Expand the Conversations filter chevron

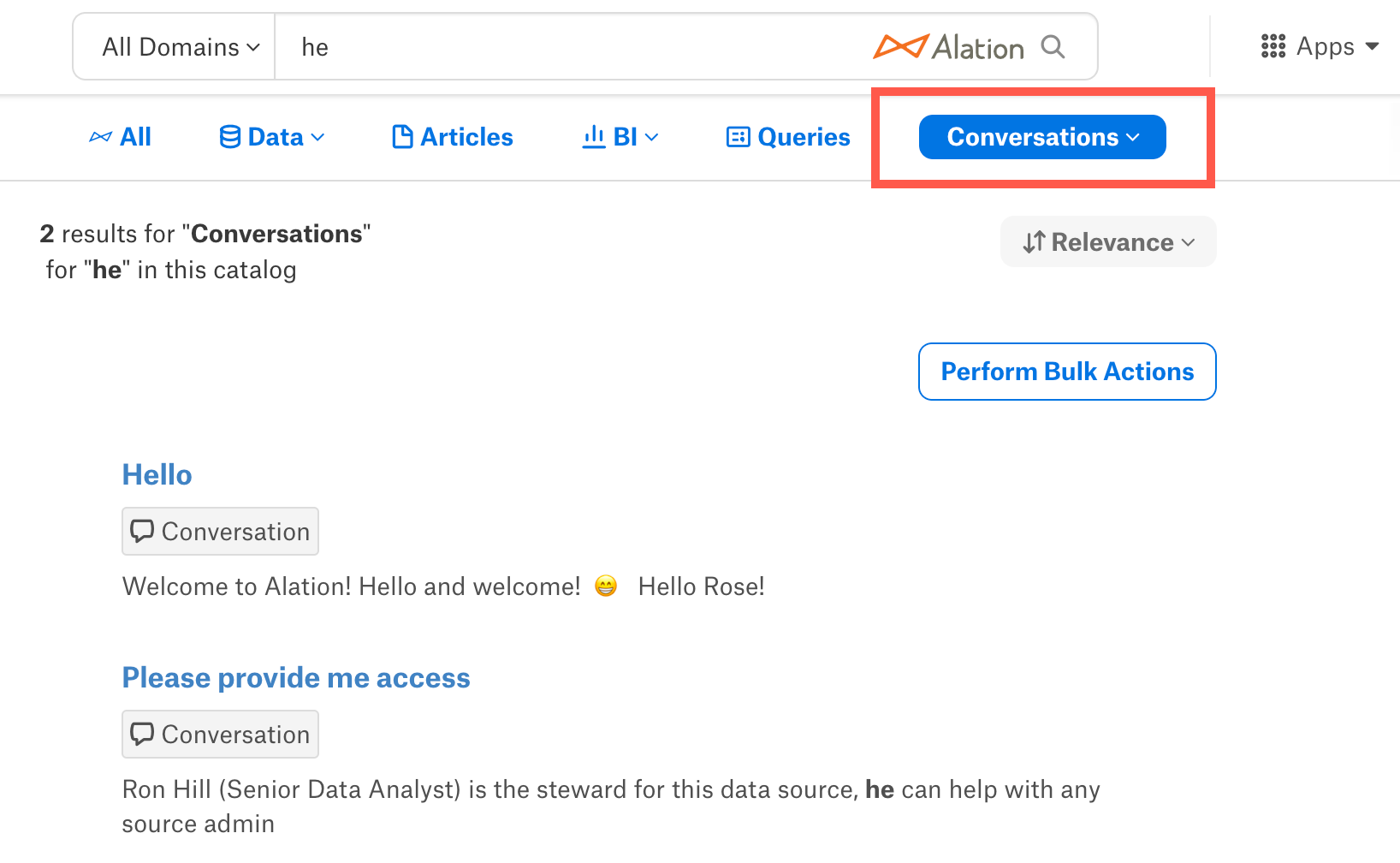[x=1133, y=137]
